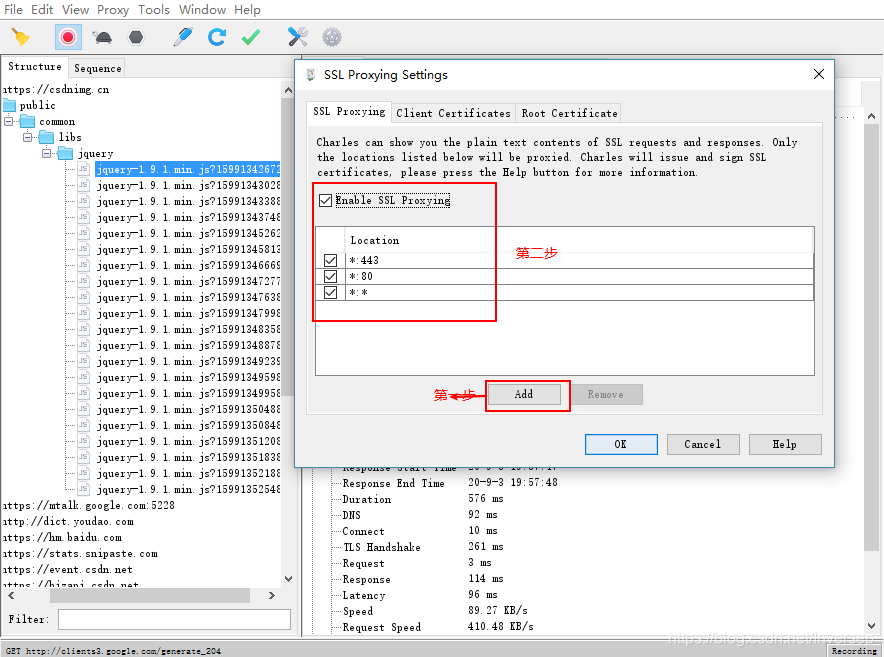Select the SSL Proxying tab
The width and height of the screenshot is (884, 657).
(349, 112)
